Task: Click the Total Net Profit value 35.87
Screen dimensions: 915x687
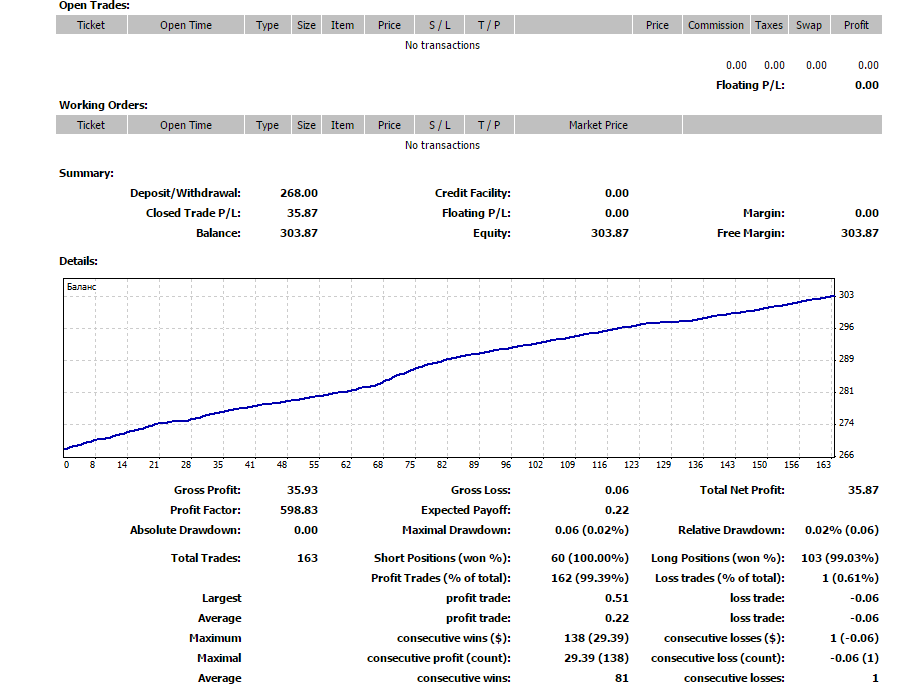Action: coord(863,490)
